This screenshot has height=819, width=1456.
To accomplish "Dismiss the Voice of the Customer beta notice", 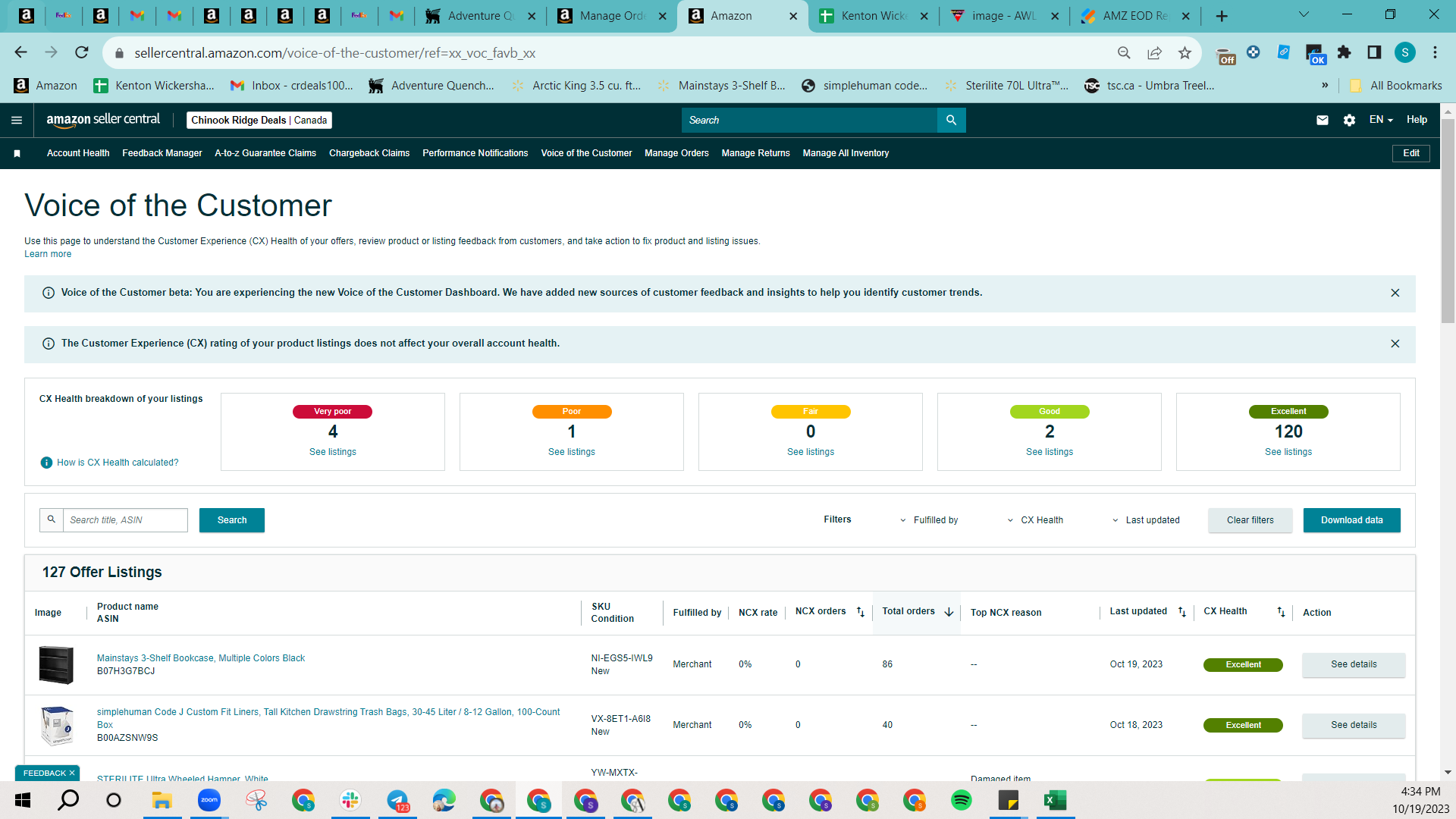I will [1395, 293].
